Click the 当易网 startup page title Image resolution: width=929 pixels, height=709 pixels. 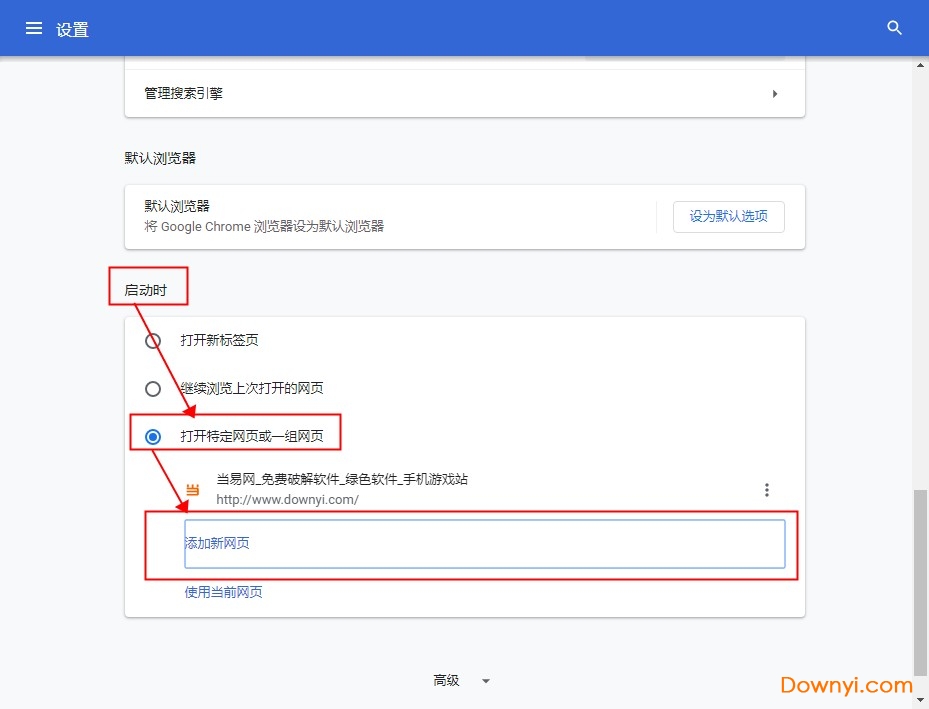(342, 480)
